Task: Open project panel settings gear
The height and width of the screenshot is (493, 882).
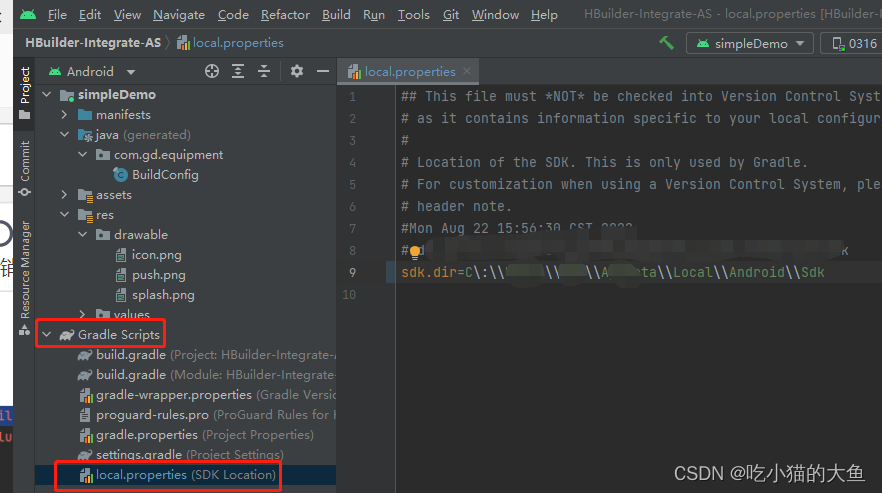Action: point(296,71)
